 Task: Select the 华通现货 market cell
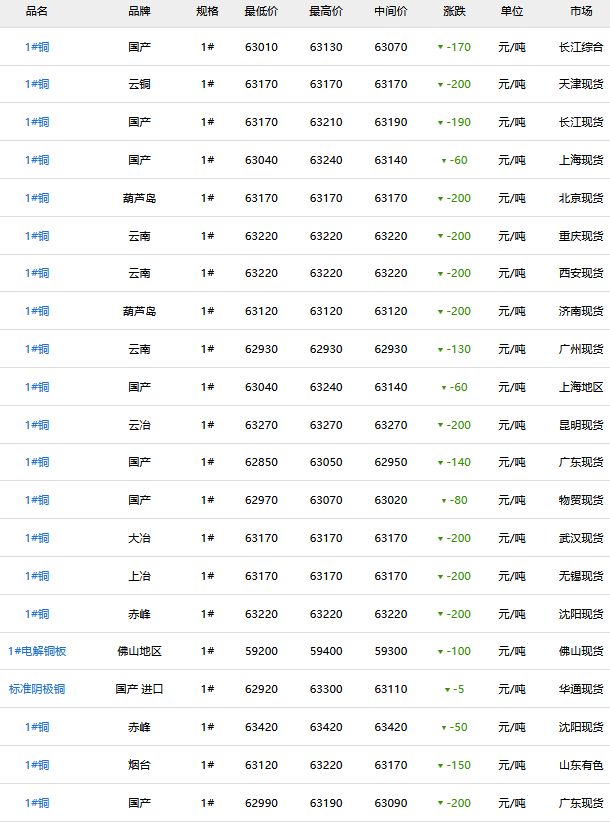pos(581,689)
